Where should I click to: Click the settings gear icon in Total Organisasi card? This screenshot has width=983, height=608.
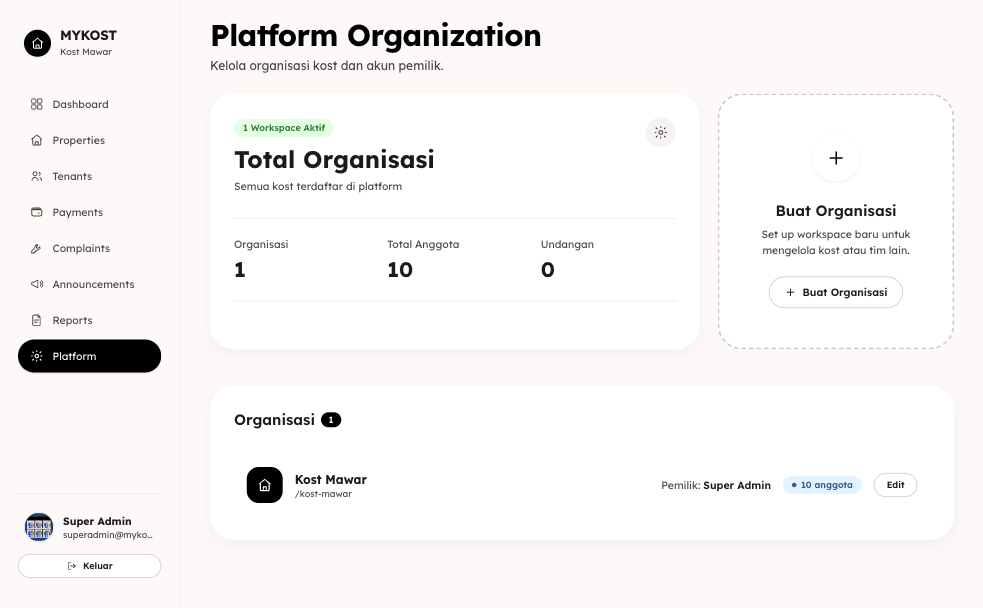click(x=661, y=132)
